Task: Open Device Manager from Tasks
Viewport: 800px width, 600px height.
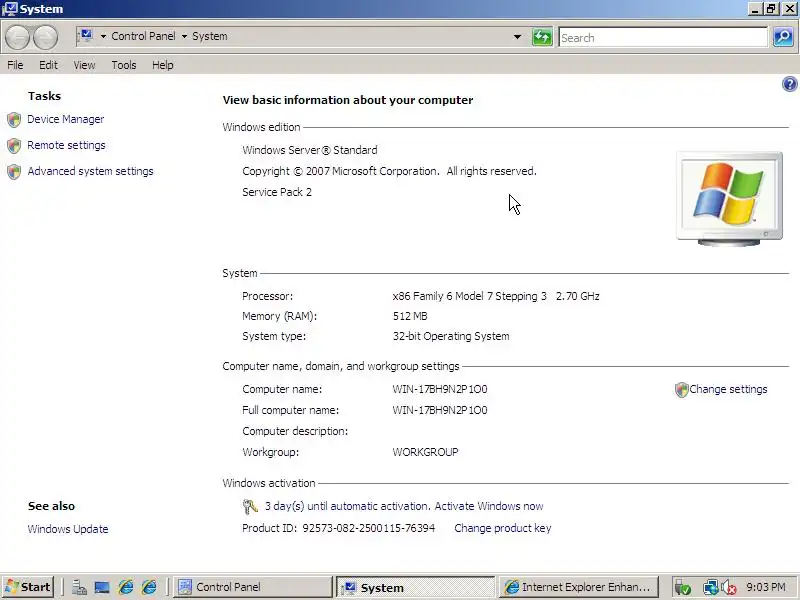Action: (x=65, y=119)
